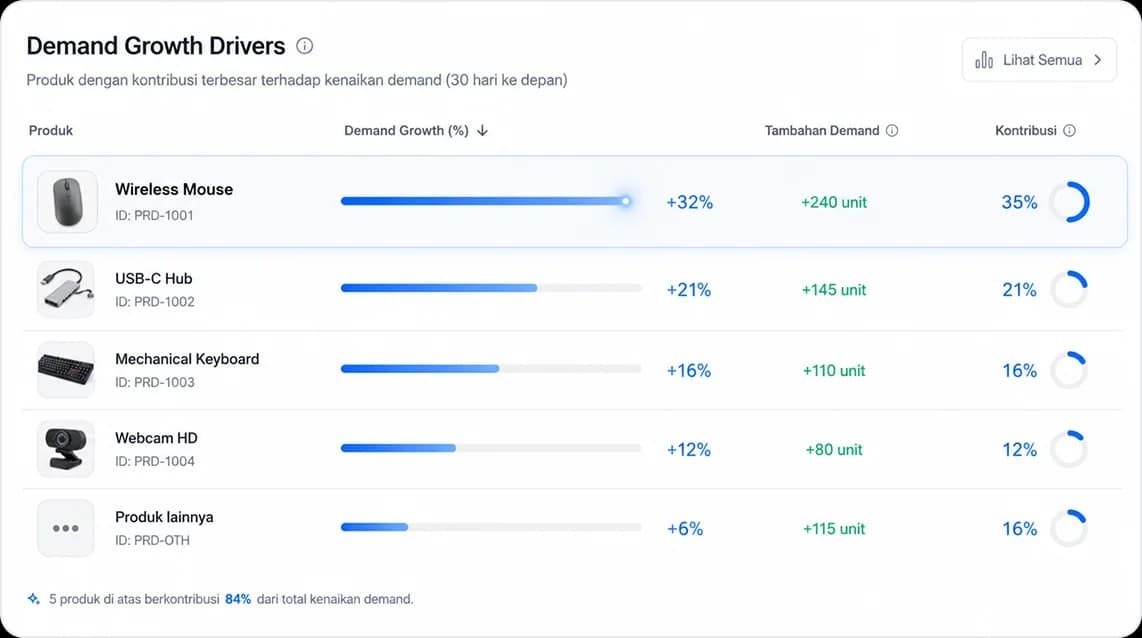Click the Wireless Mouse contribution ring
1142x638 pixels.
pos(1069,202)
